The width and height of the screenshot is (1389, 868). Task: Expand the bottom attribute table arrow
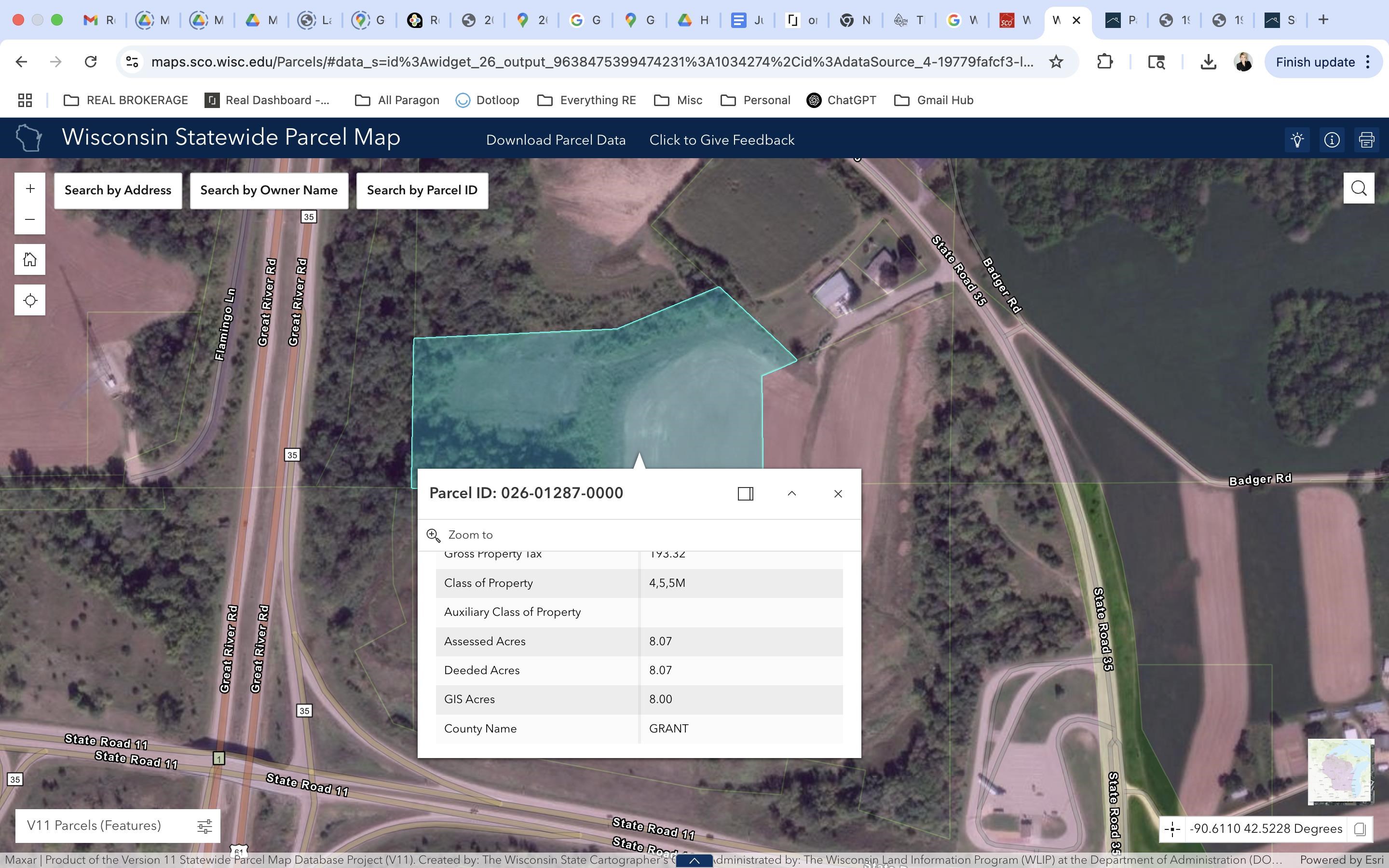694,861
